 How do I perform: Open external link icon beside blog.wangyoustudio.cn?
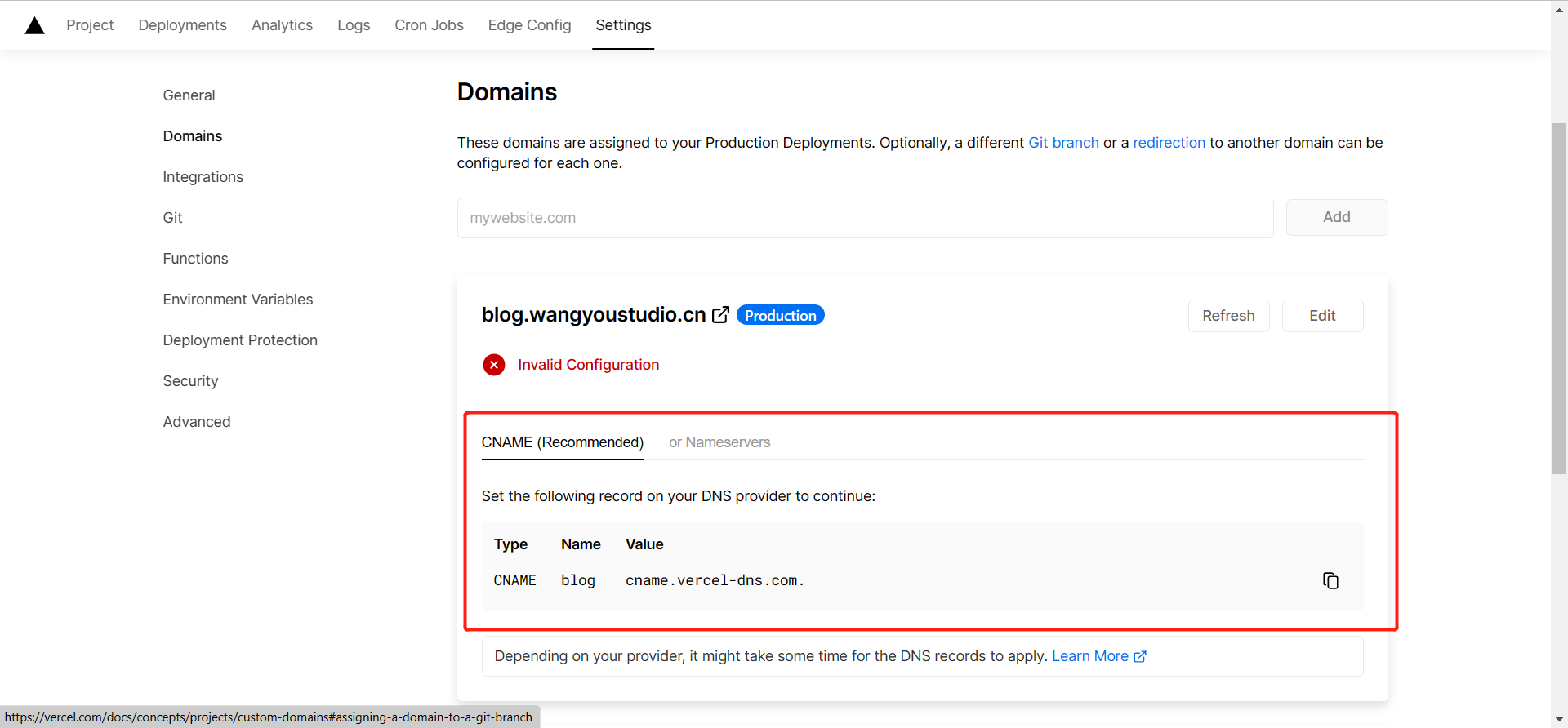coord(720,315)
